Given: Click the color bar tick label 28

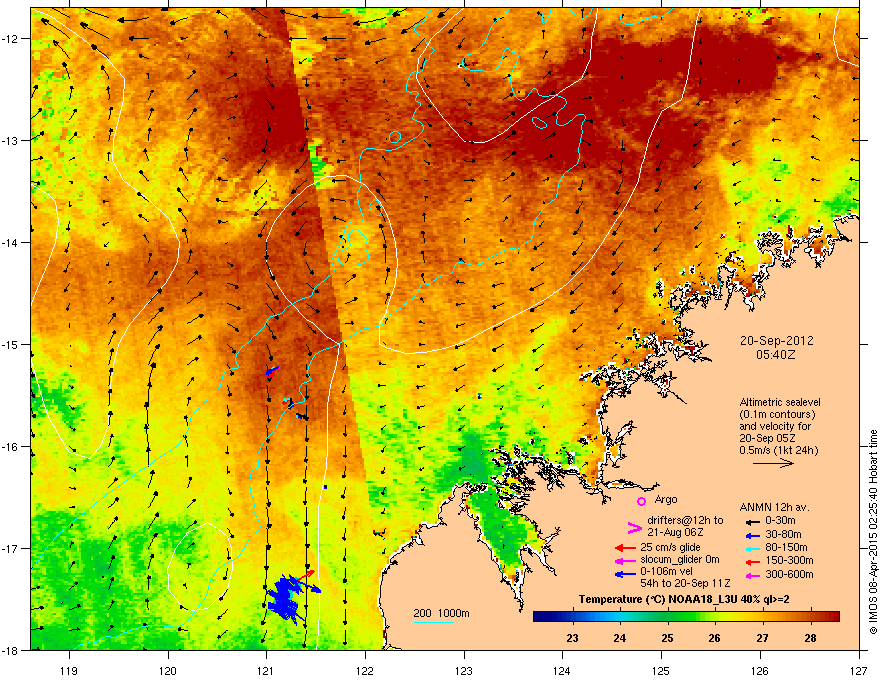Looking at the screenshot, I should point(810,638).
